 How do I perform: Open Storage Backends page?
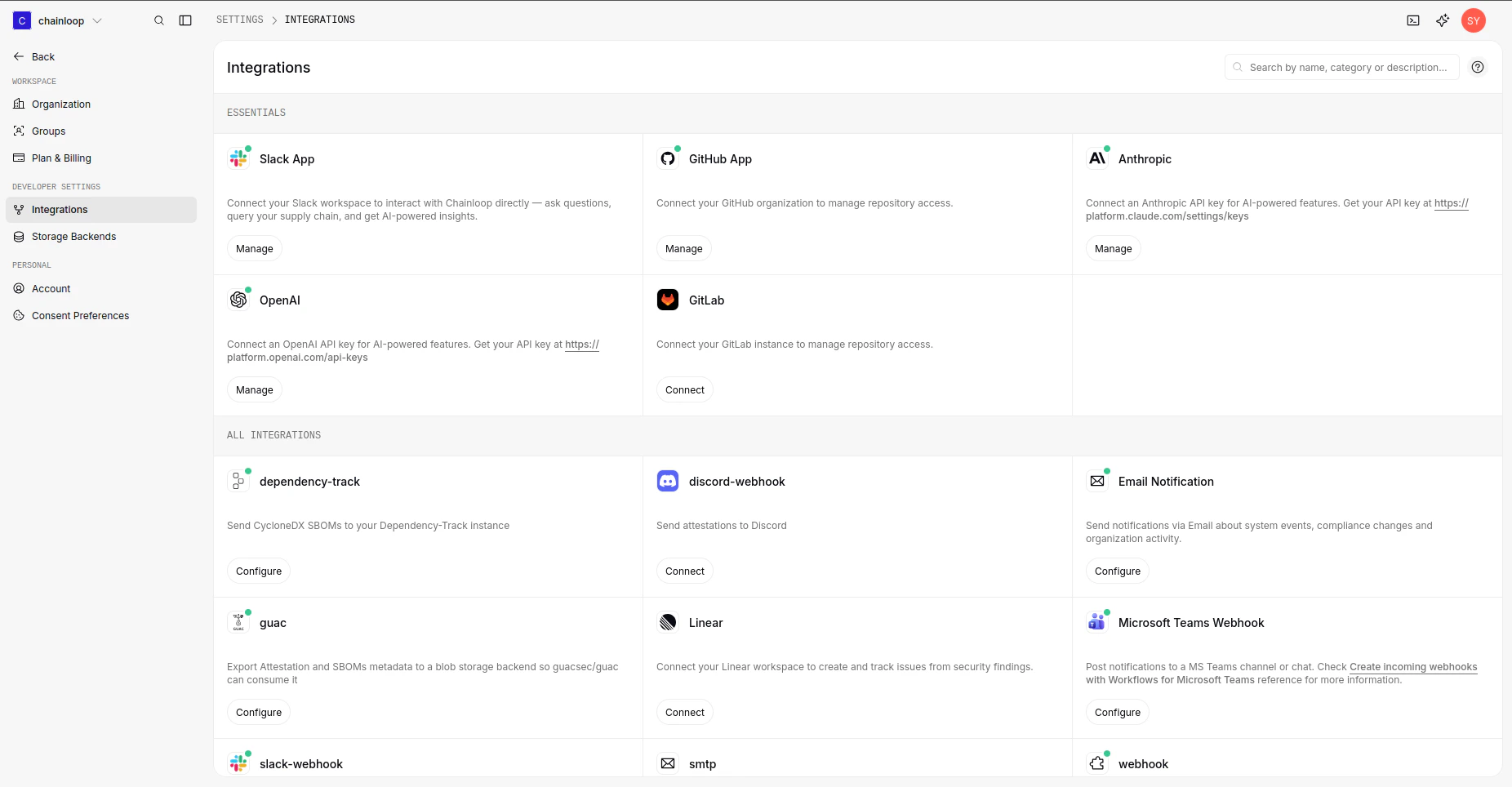click(x=101, y=237)
